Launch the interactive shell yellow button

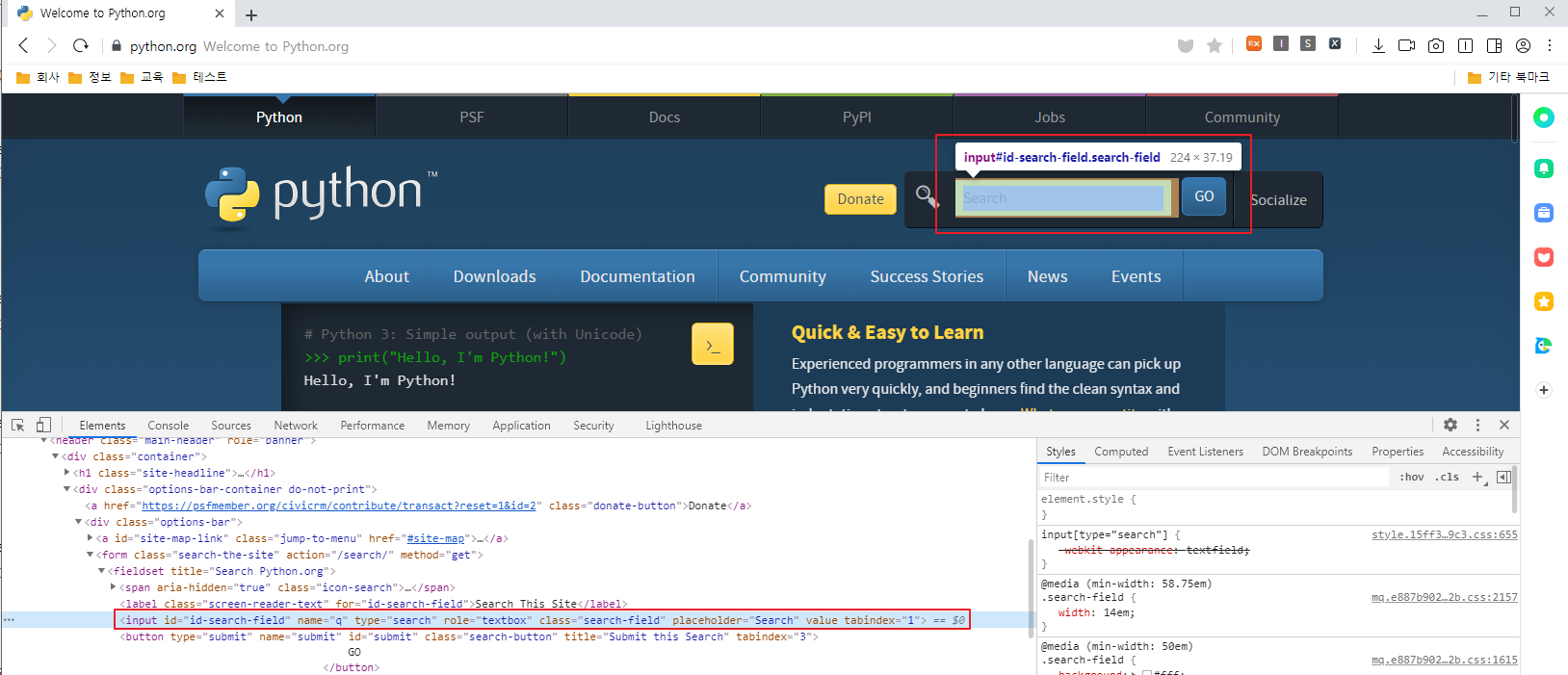click(713, 344)
